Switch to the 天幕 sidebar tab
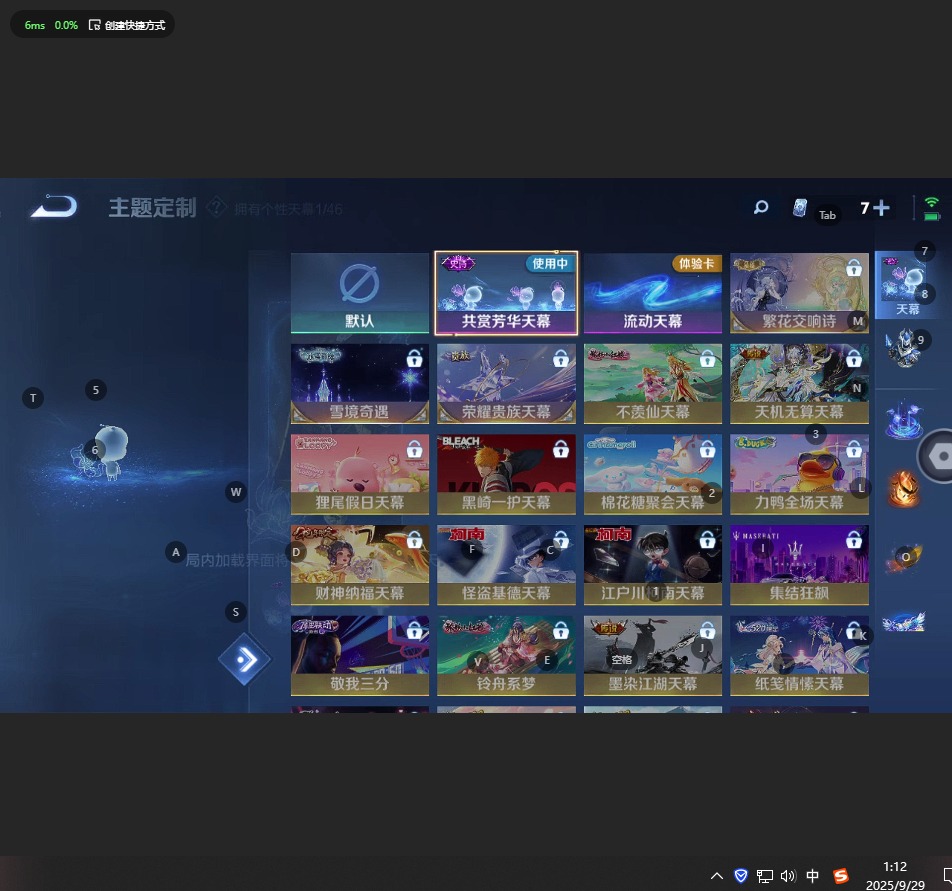Screen dimensions: 952x891 point(907,285)
